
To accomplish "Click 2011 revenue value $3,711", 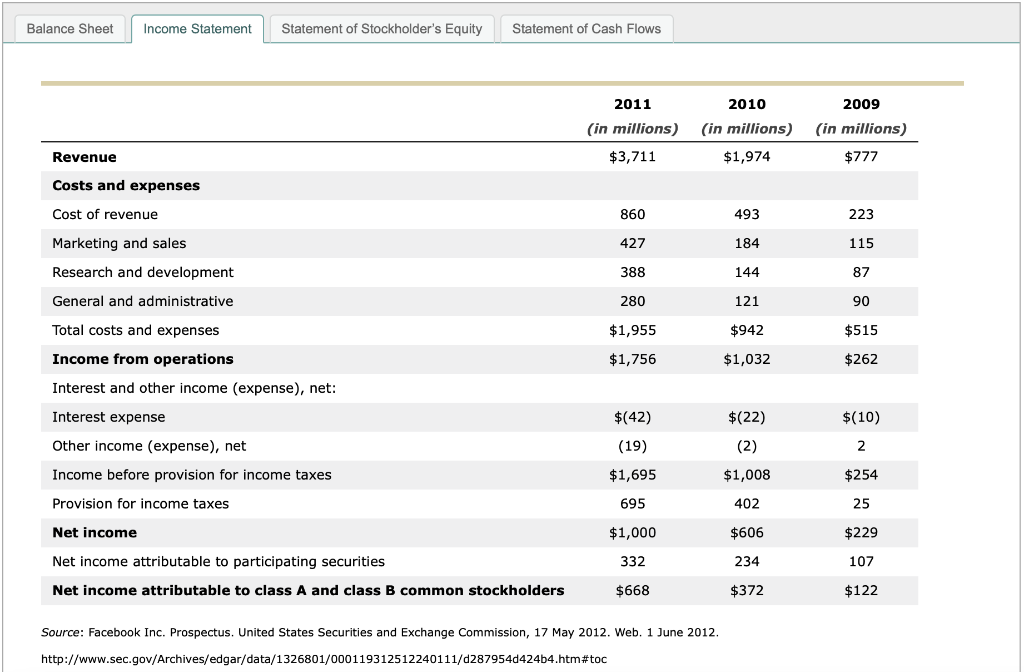I will coord(632,157).
